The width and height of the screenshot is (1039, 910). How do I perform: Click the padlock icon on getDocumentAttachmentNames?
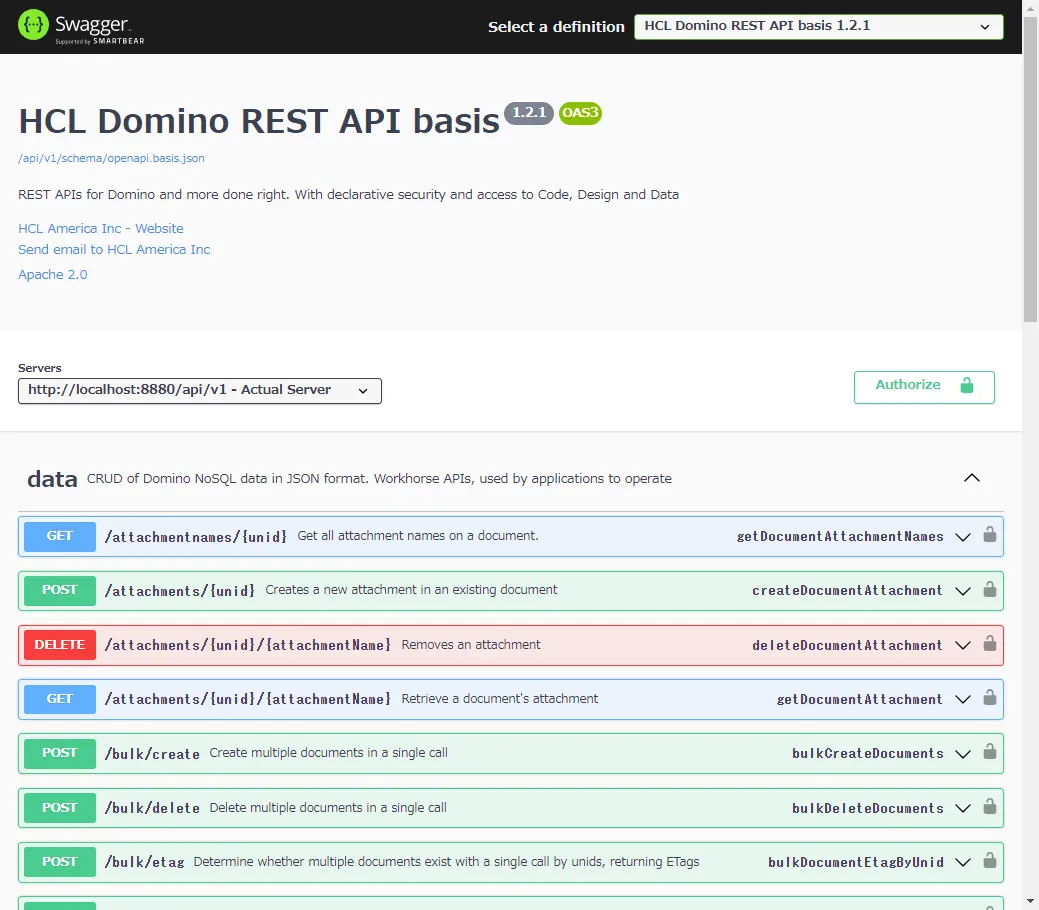click(989, 536)
